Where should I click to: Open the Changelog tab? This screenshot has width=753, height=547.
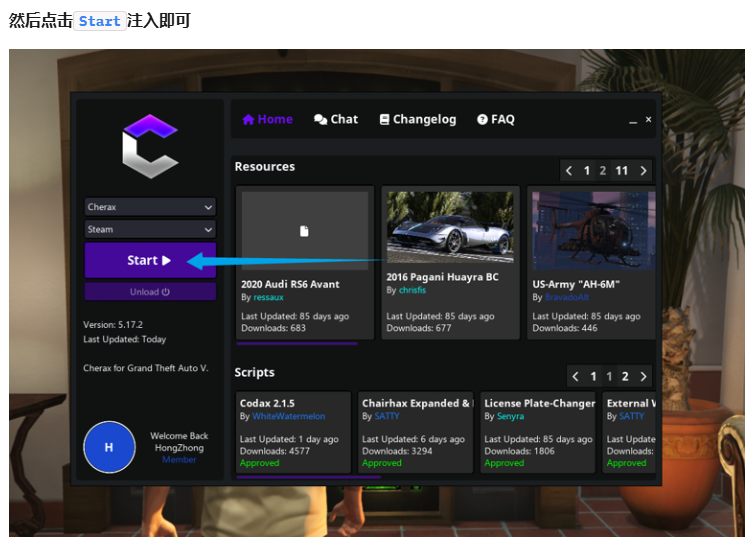pos(417,119)
